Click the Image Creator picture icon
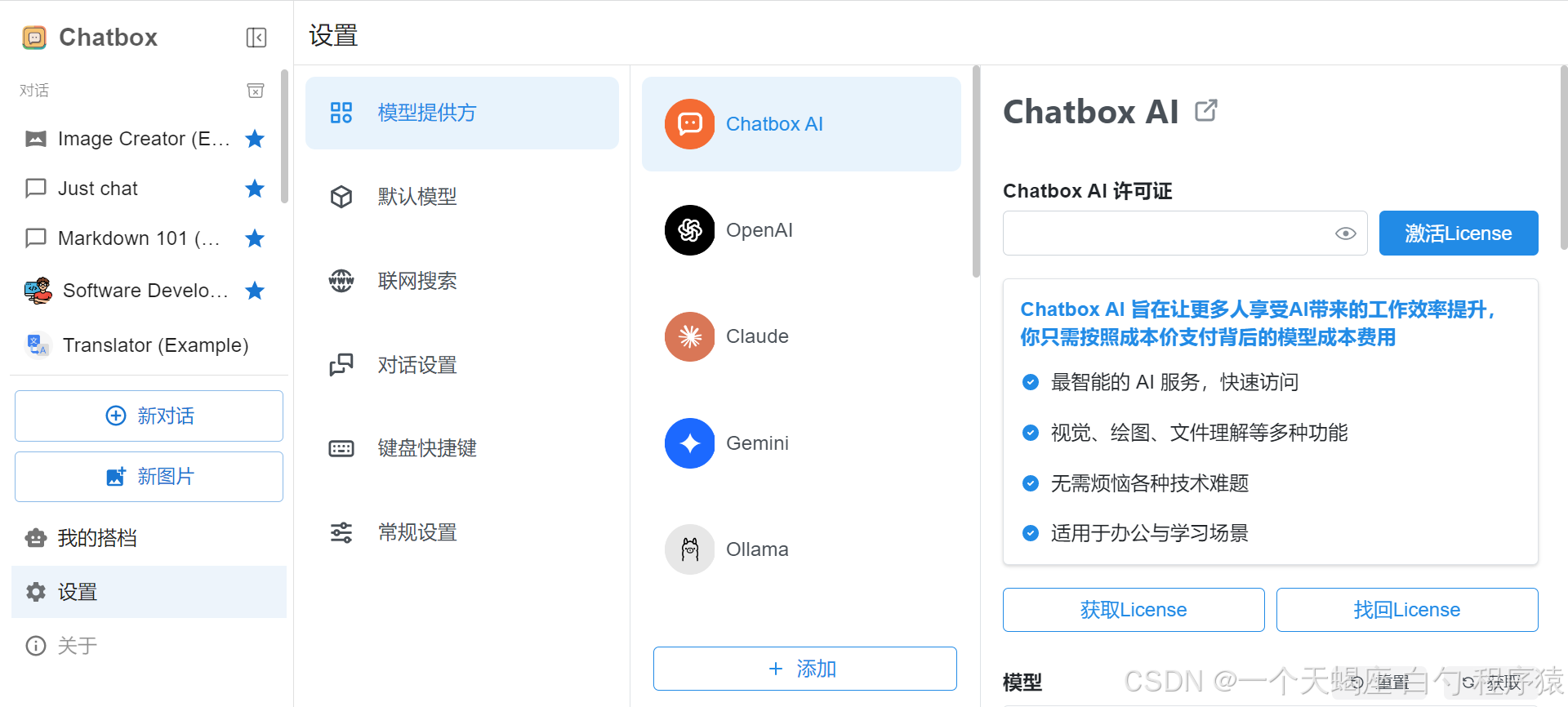Screen dimensions: 1568x707 click(36, 139)
